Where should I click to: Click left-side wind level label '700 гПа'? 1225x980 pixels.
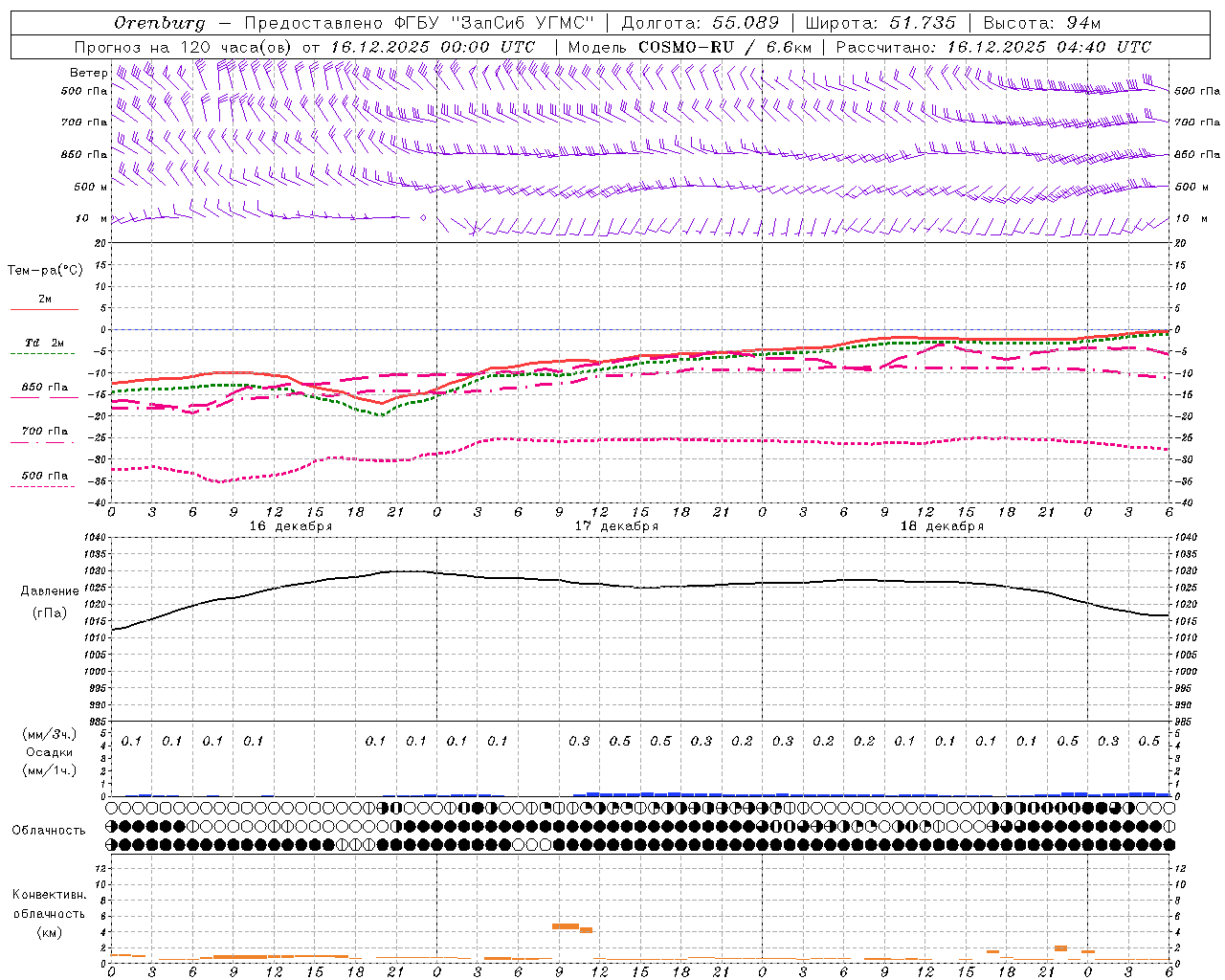[84, 122]
